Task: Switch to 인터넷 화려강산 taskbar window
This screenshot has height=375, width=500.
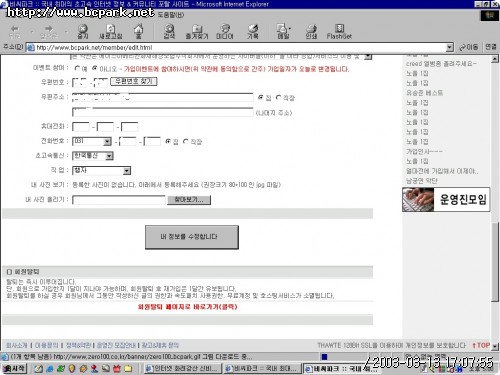Action: click(x=183, y=368)
